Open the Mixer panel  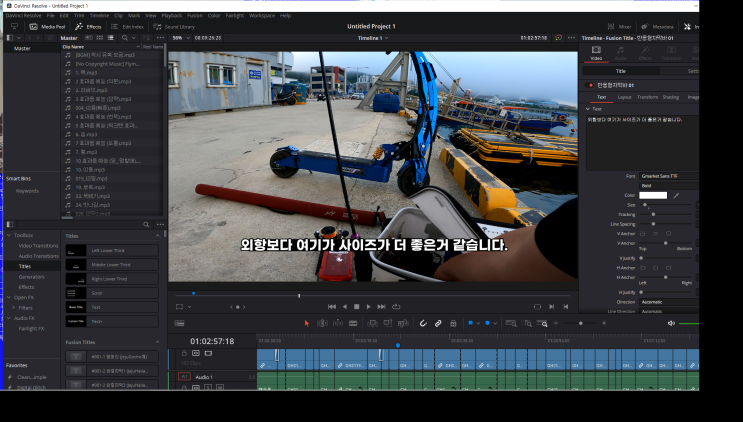(x=620, y=27)
